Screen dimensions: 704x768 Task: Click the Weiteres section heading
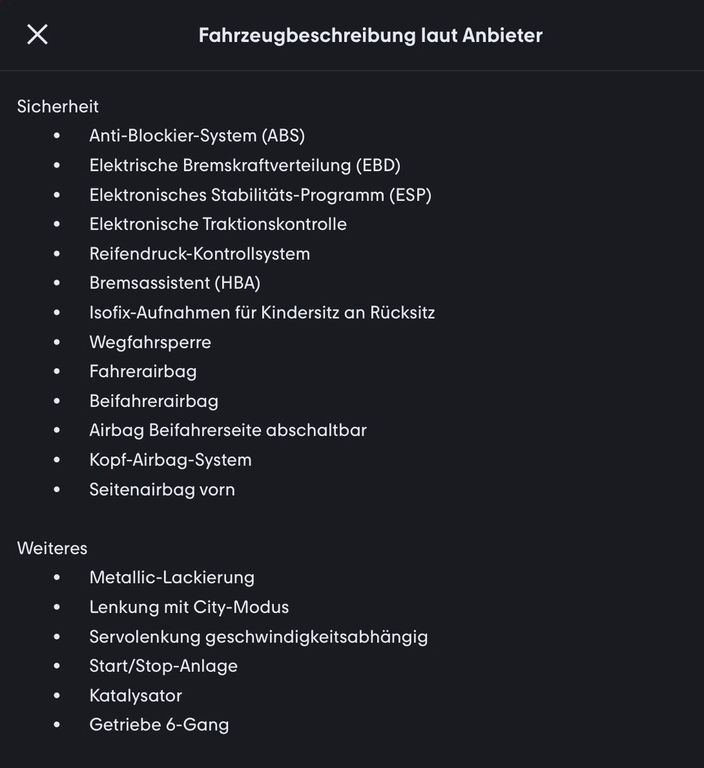(52, 548)
